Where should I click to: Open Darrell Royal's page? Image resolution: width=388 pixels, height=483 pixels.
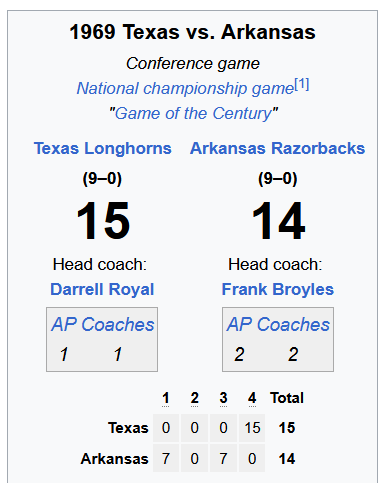(x=102, y=289)
